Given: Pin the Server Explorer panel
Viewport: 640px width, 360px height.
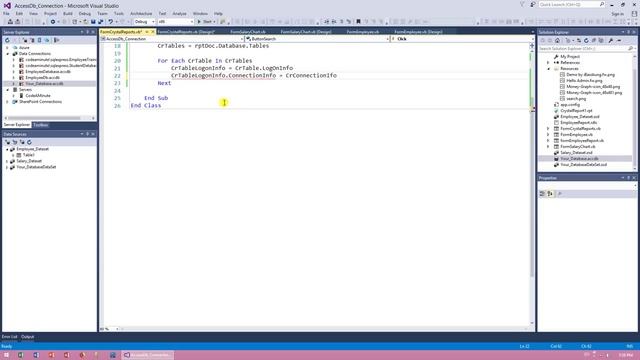Looking at the screenshot, I should 87,32.
